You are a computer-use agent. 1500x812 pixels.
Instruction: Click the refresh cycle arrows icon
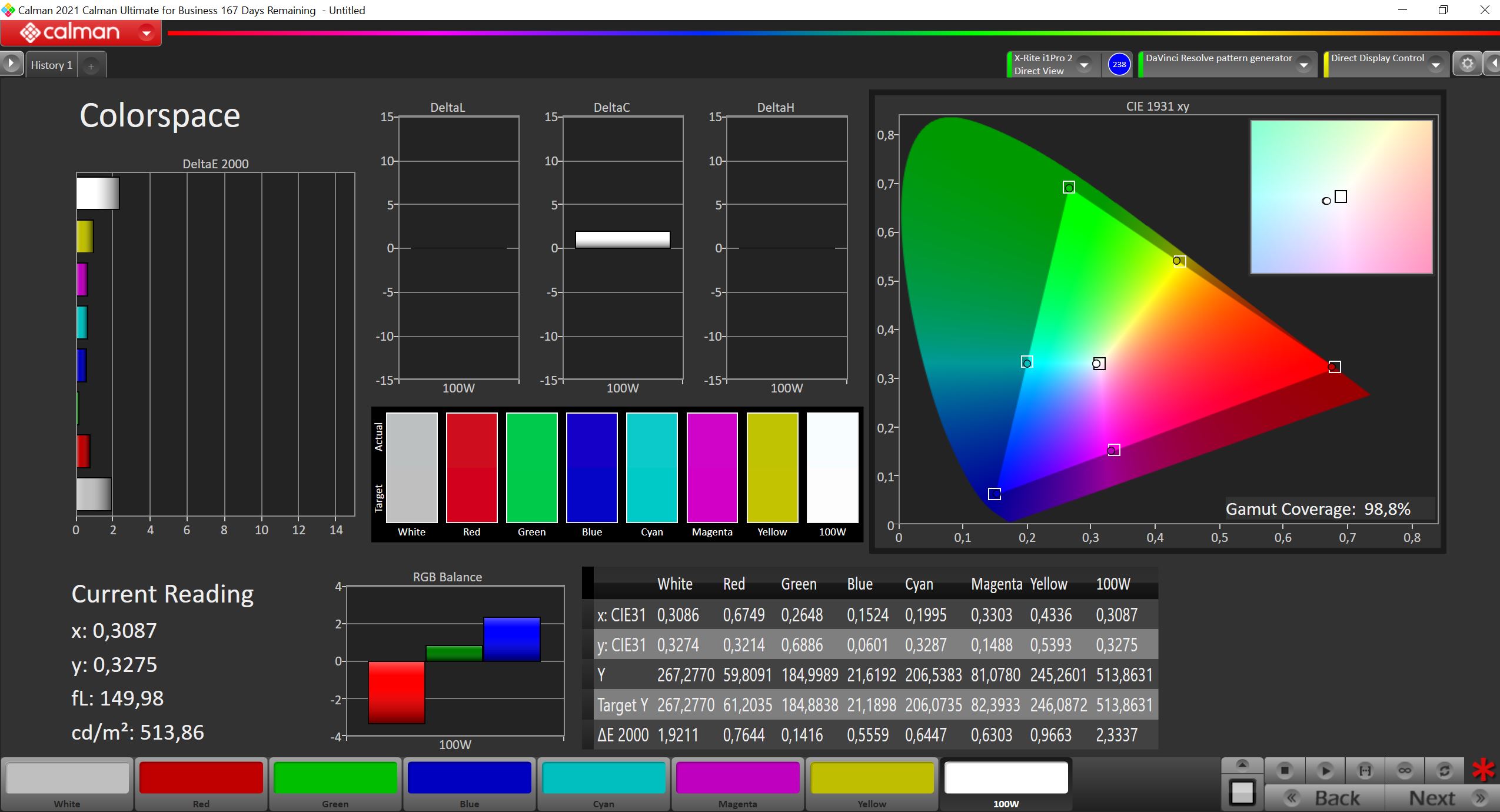tap(1444, 770)
